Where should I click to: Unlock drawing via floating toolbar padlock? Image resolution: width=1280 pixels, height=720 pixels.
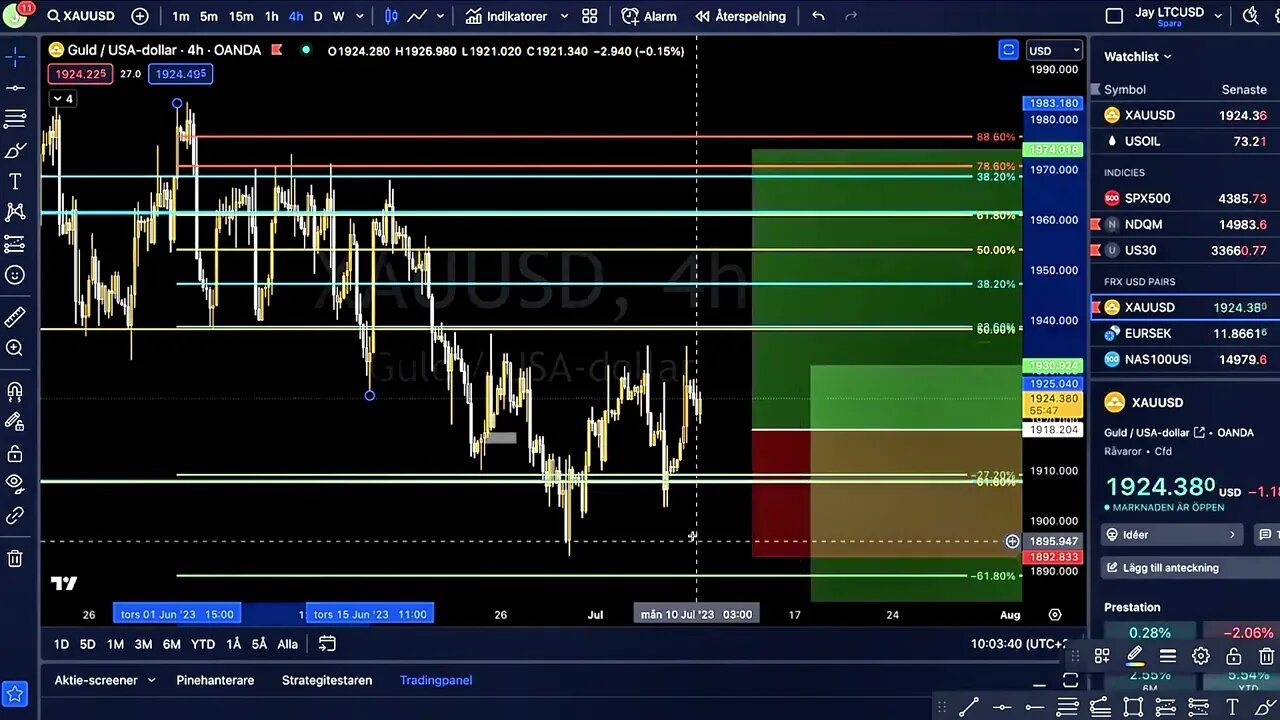1234,656
